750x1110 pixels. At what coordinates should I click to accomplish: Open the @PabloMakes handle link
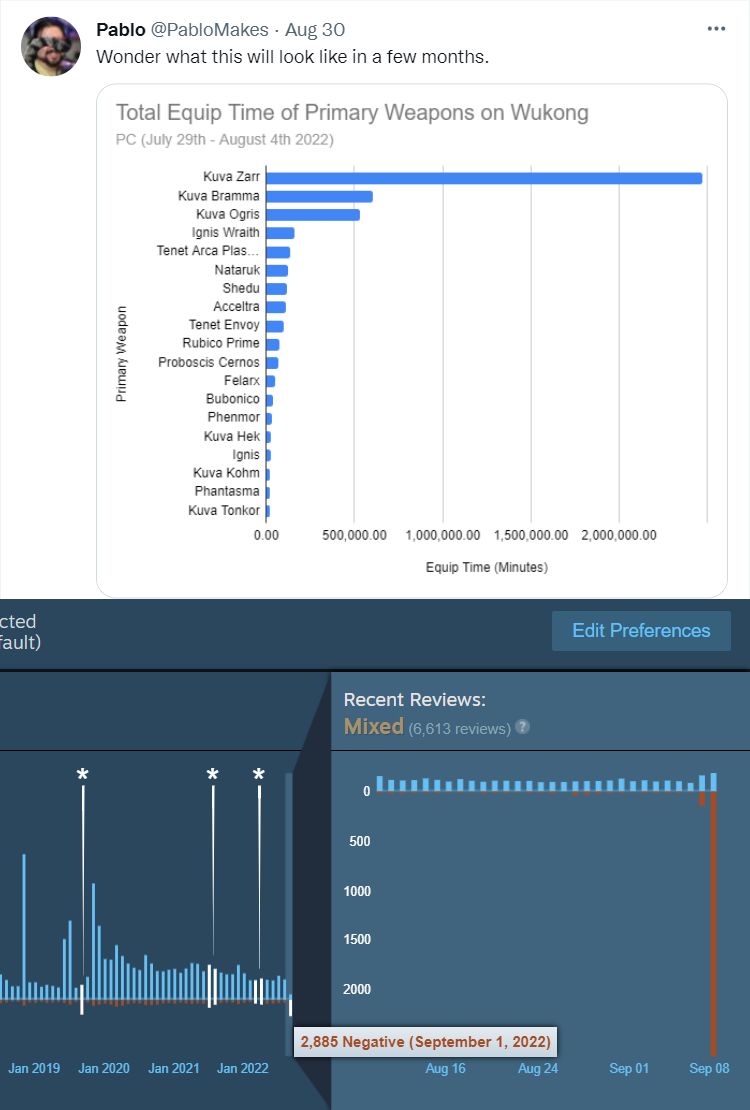(209, 30)
